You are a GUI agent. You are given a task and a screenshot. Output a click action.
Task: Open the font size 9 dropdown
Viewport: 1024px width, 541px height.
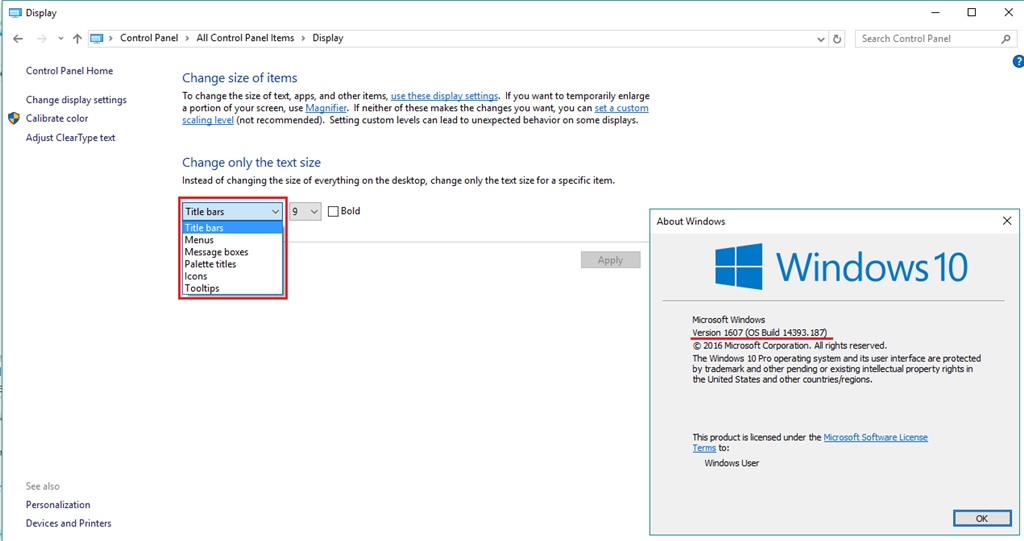305,212
